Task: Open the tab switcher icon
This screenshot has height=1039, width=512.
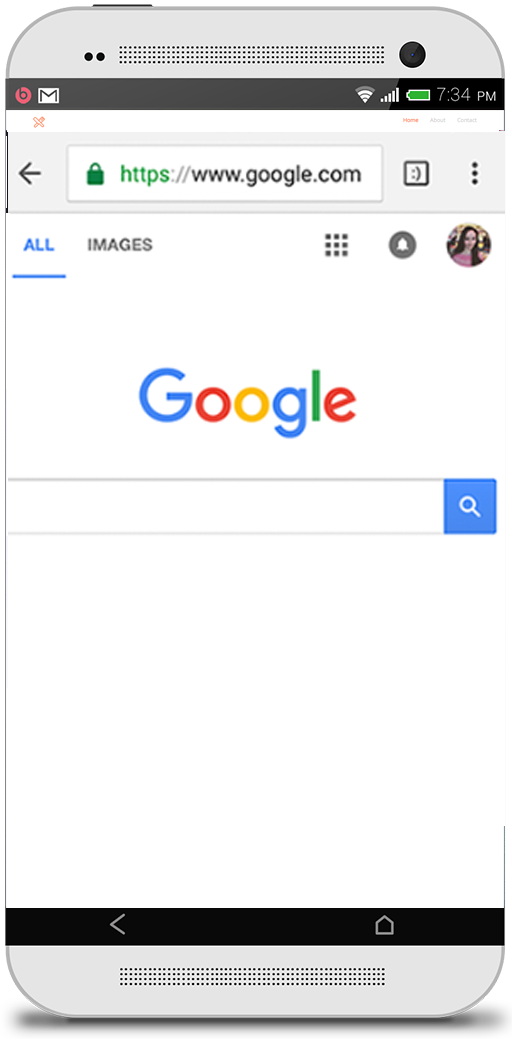Action: 417,174
